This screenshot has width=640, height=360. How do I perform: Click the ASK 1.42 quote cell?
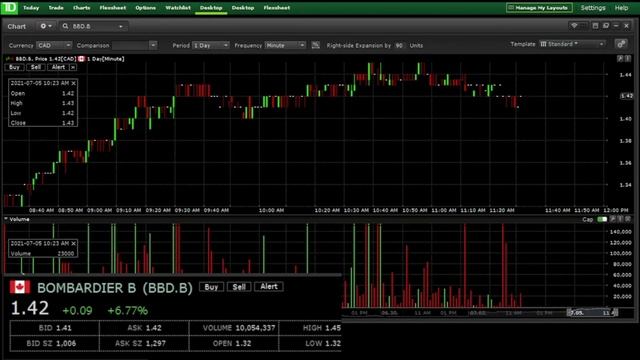pos(144,328)
